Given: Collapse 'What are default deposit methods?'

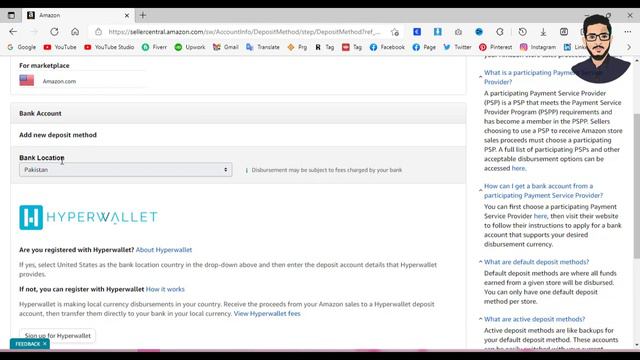Looking at the screenshot, I should (x=480, y=262).
